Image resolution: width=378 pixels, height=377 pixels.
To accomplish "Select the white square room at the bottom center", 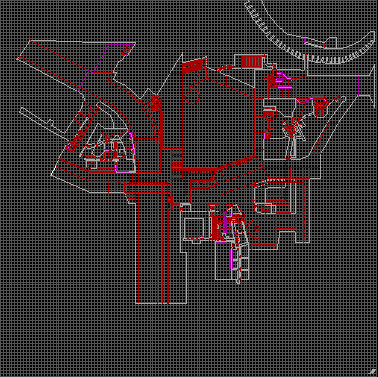I will [193, 228].
